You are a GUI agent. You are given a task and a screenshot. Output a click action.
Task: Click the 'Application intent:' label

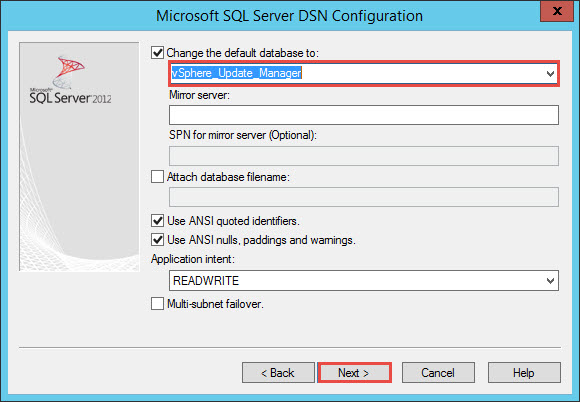pyautogui.click(x=193, y=259)
